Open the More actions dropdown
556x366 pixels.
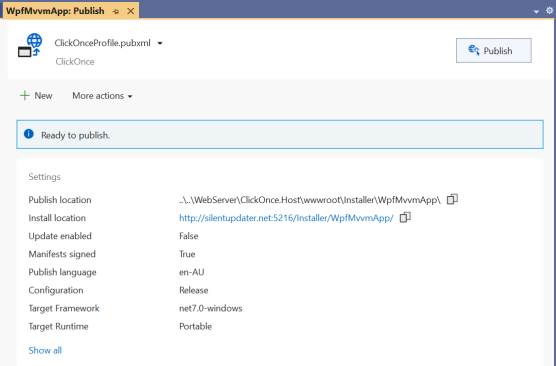pos(102,96)
